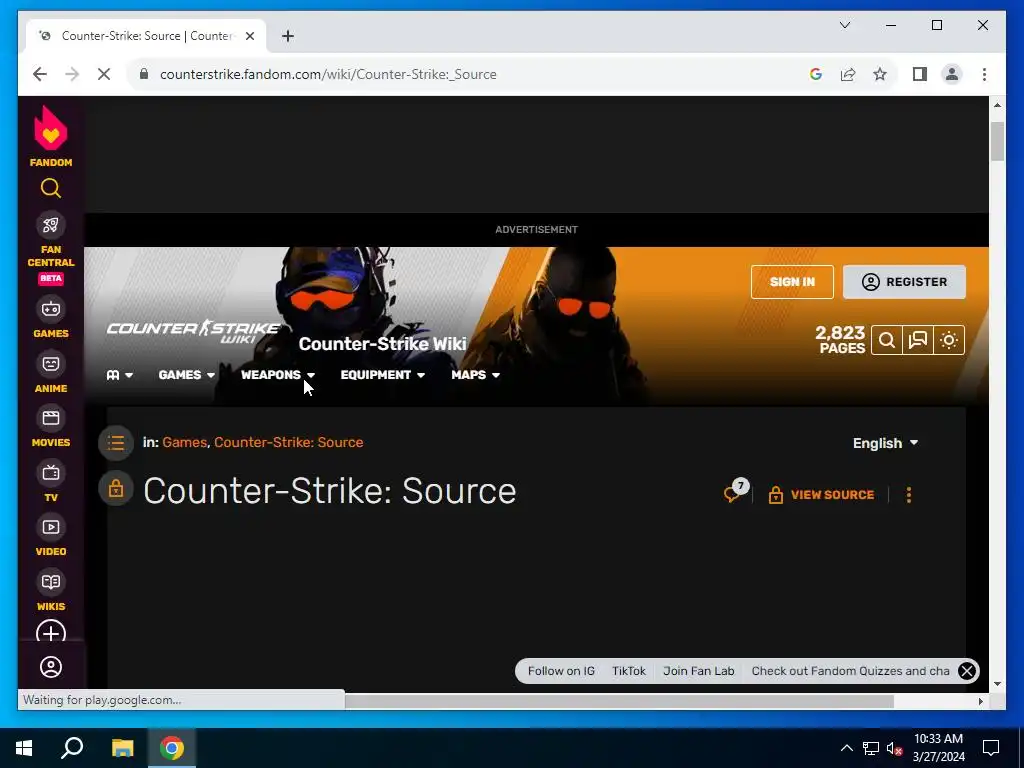Open Counter-Strike: Source category link
This screenshot has height=768, width=1024.
[289, 442]
